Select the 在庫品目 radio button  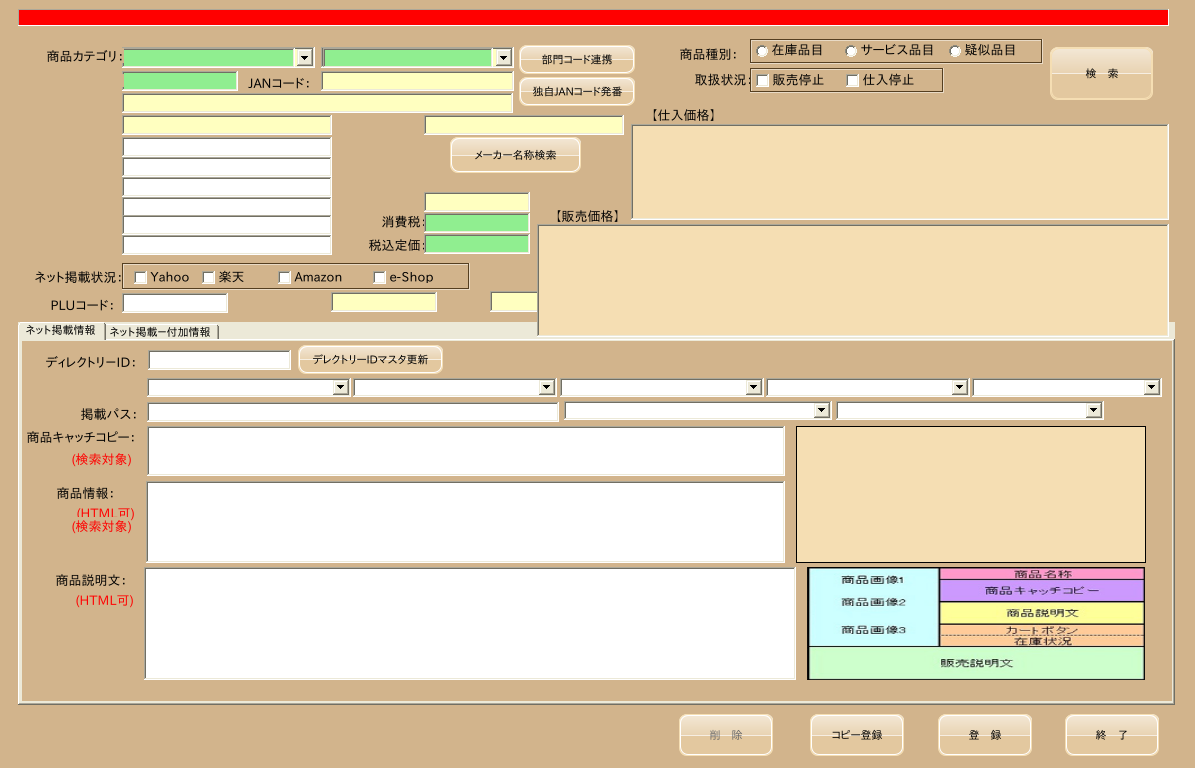(x=761, y=51)
